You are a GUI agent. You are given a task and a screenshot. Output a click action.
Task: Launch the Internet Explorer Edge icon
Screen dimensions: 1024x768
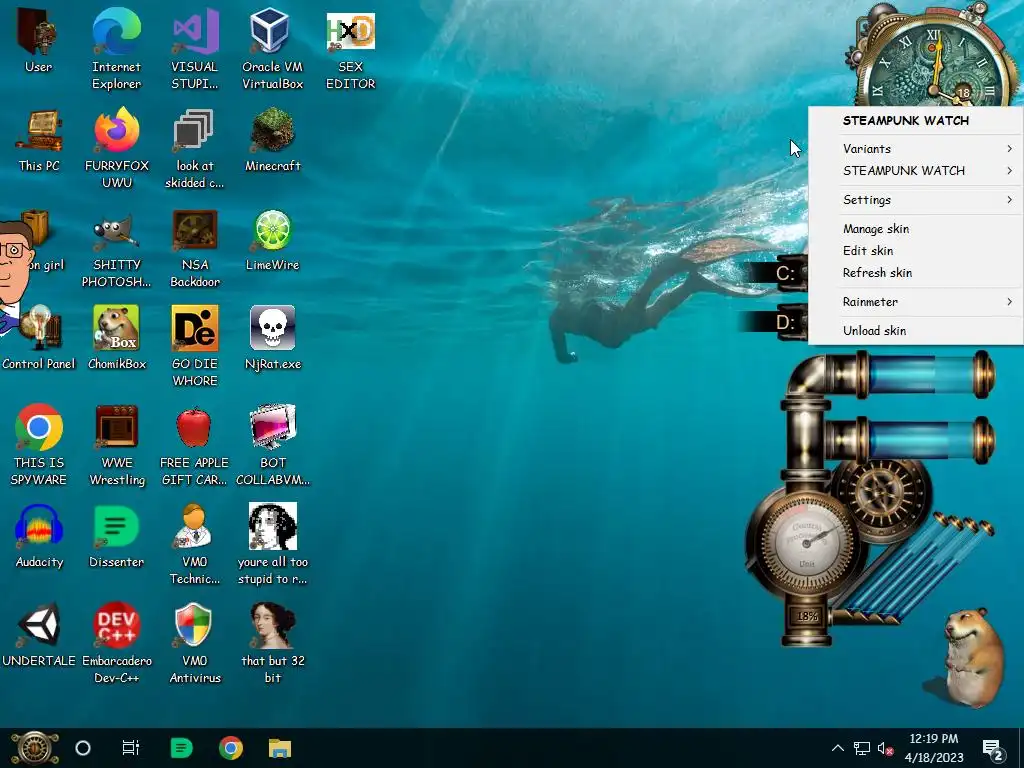tap(116, 31)
